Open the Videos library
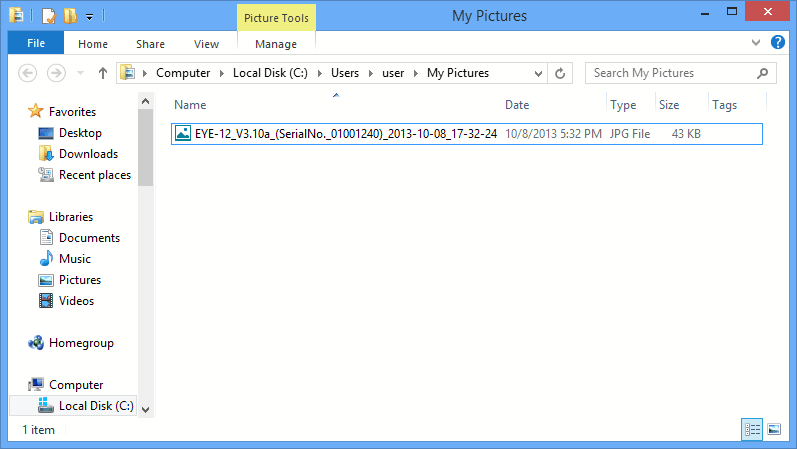 [76, 301]
